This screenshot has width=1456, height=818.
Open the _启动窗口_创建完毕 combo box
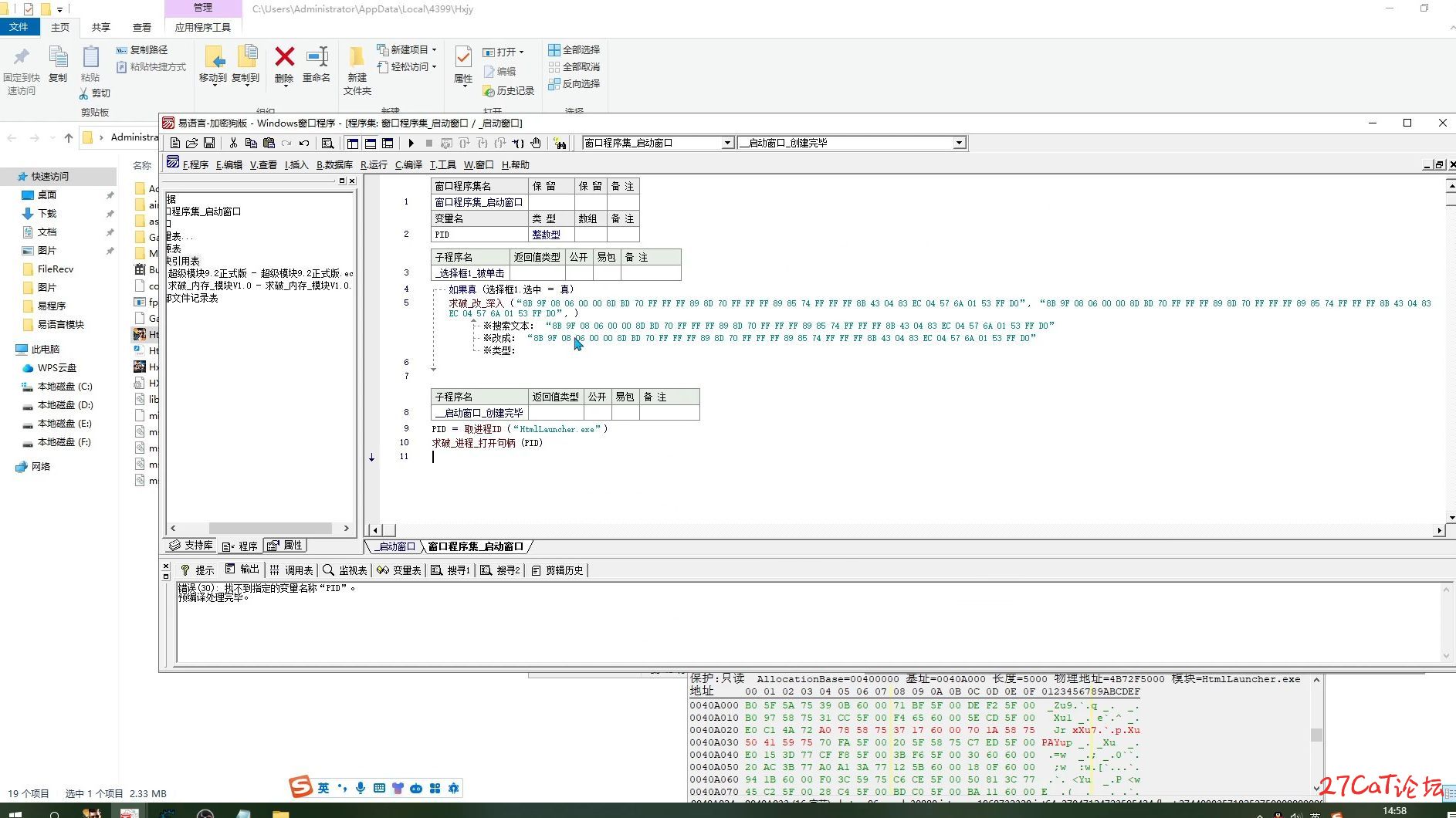pos(959,143)
